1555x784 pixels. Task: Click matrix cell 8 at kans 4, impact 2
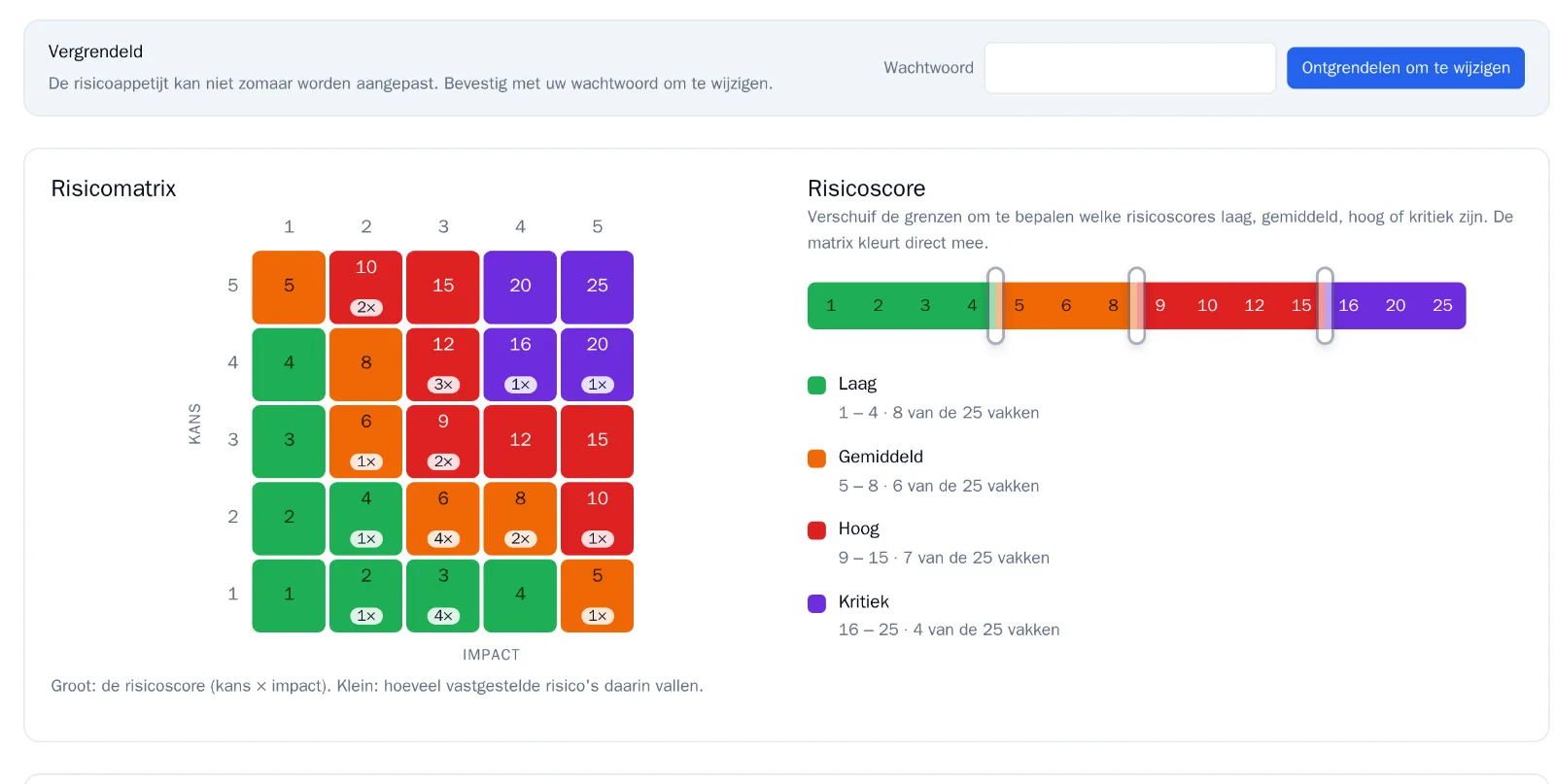[x=365, y=364]
